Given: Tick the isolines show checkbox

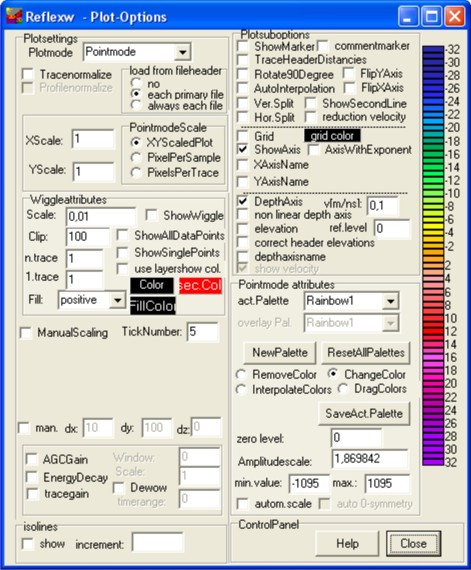Looking at the screenshot, I should [28, 544].
